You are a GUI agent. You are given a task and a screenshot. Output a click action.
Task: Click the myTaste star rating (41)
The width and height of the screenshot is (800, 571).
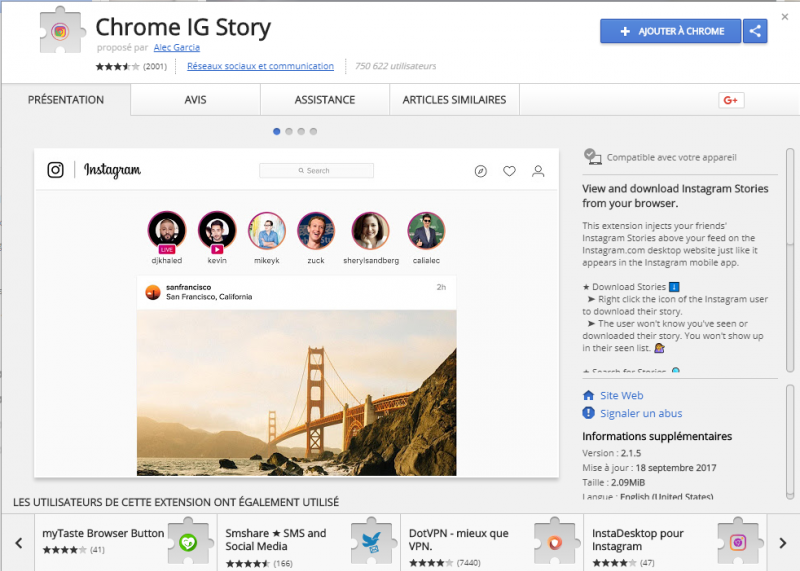tap(64, 550)
